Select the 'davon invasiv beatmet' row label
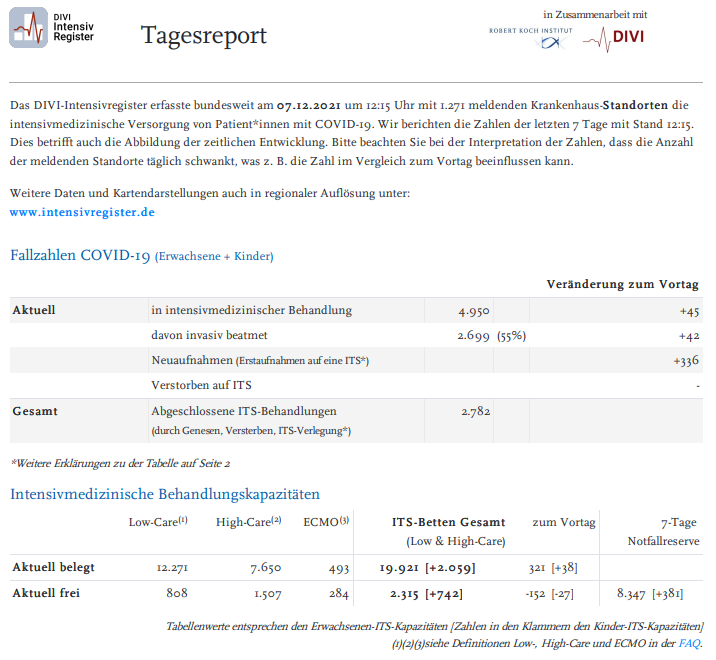This screenshot has width=716, height=660. [x=209, y=335]
